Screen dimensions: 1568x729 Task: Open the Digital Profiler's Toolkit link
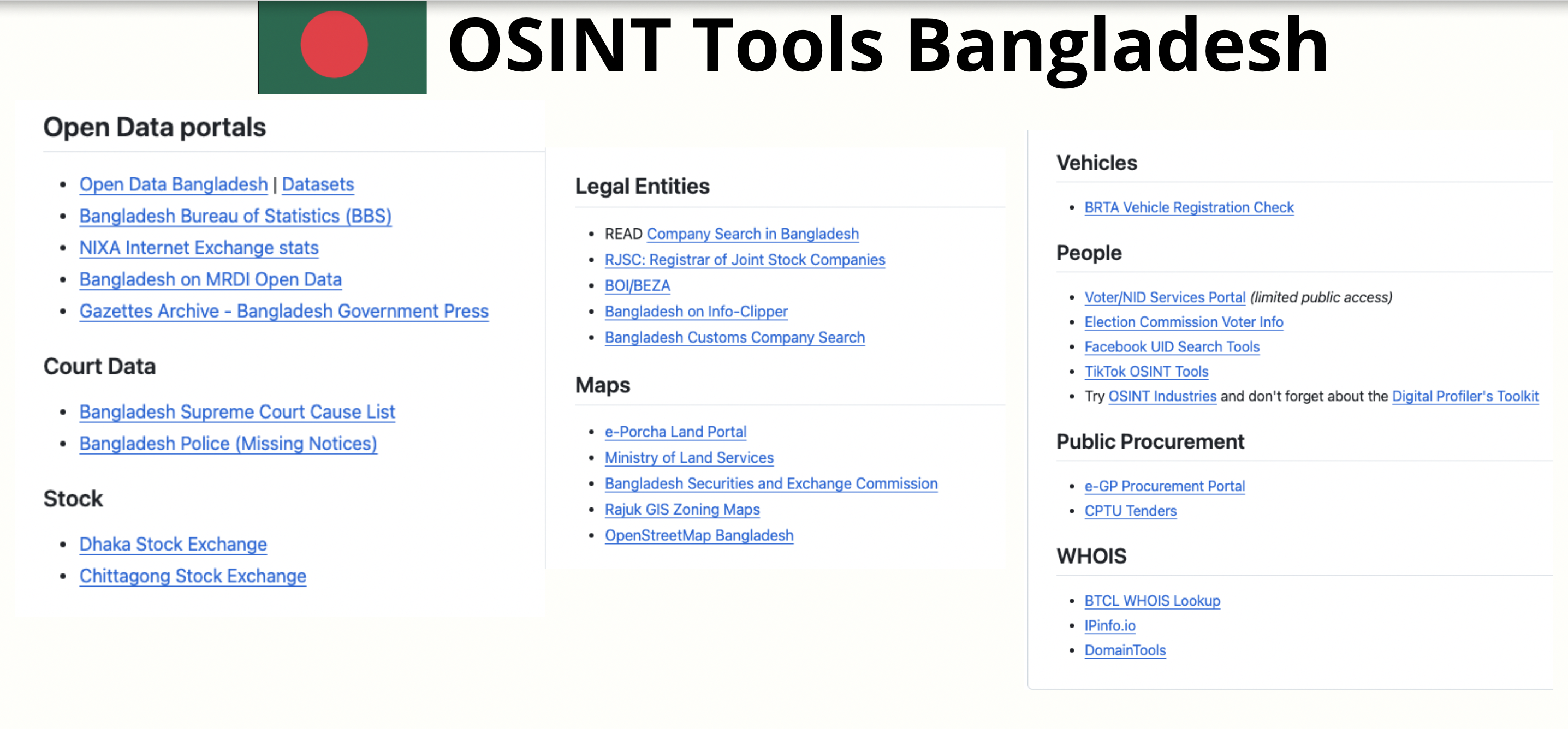pyautogui.click(x=1465, y=397)
